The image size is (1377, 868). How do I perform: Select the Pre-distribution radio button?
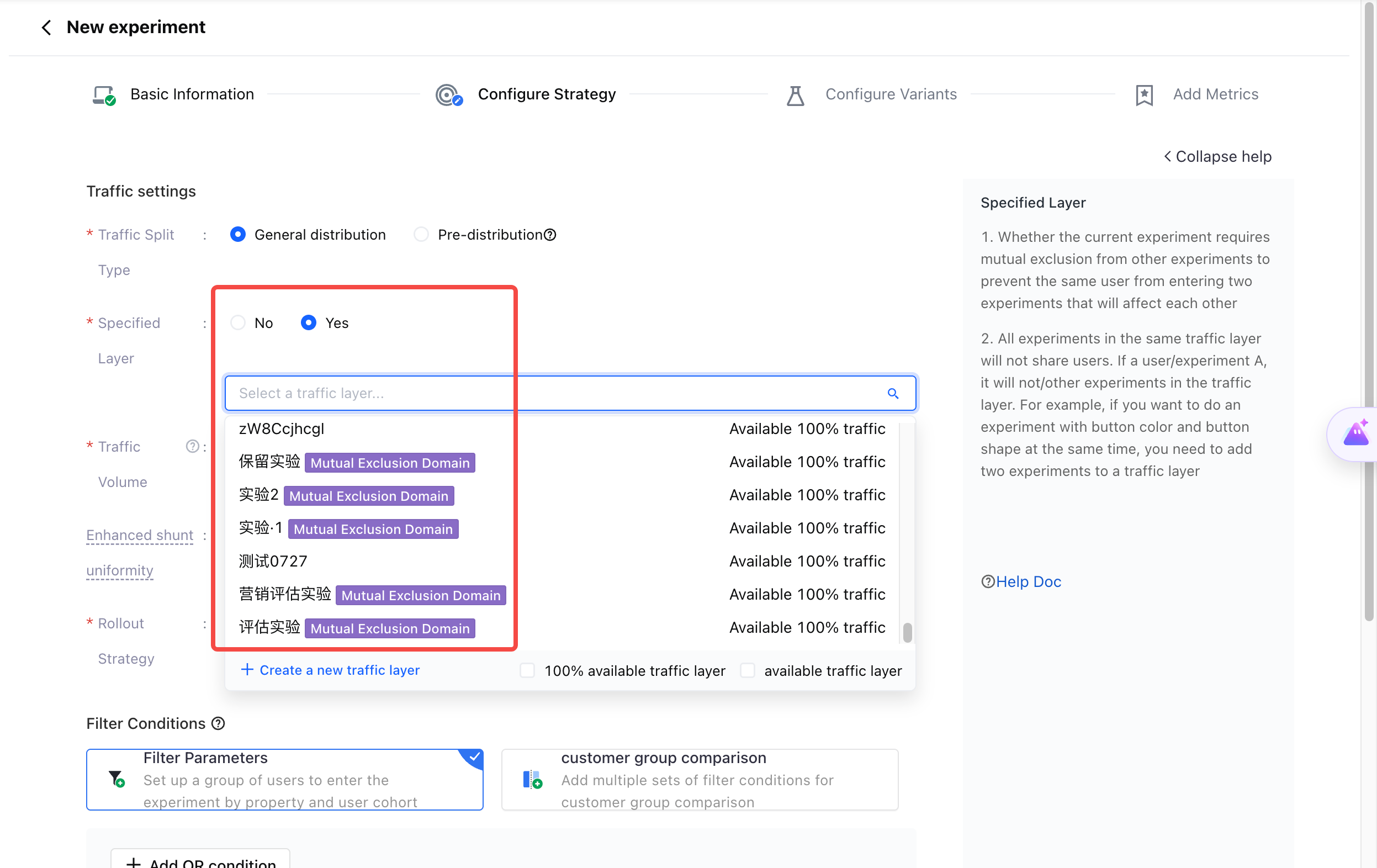[421, 235]
